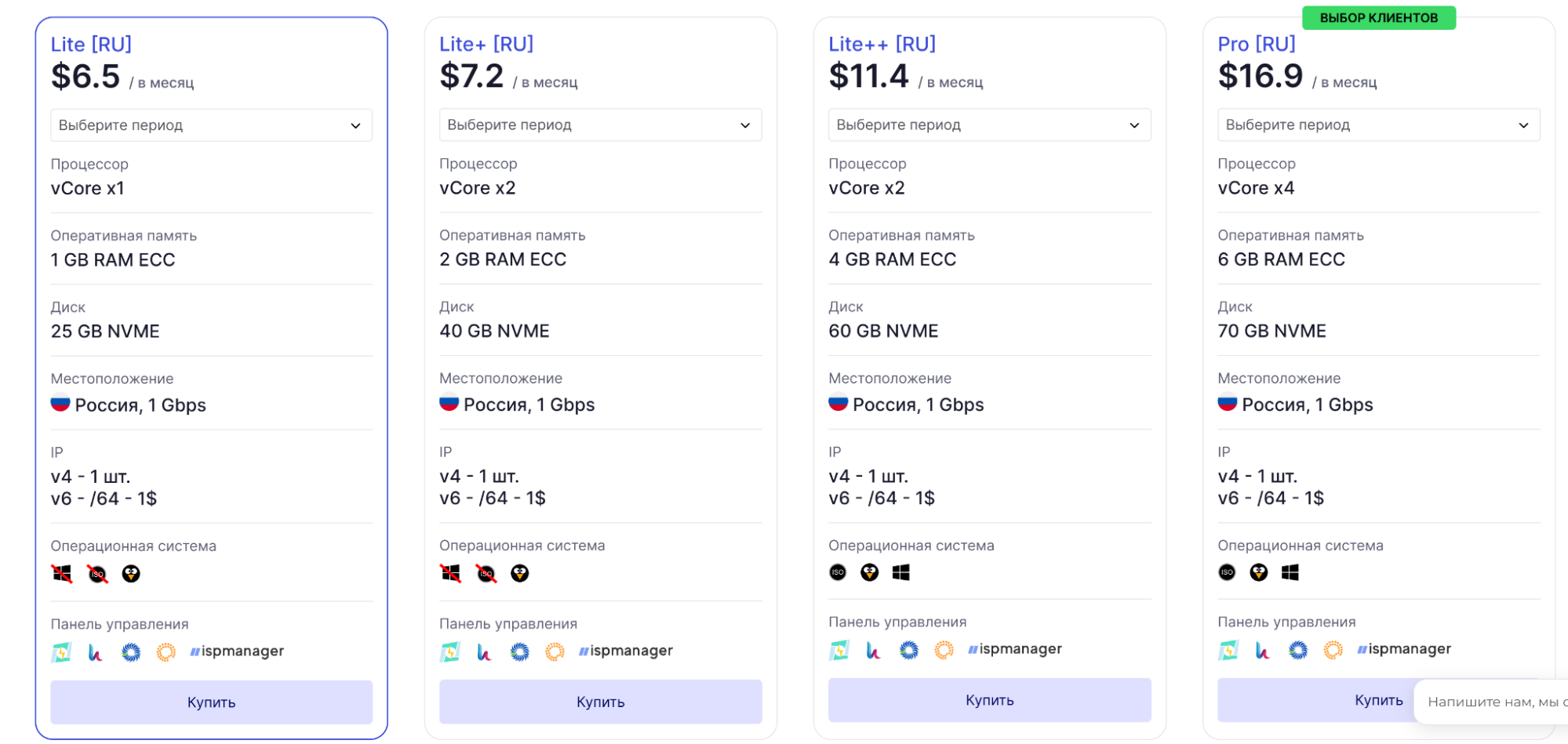Click the orange ring panel icon in Lite++ card
The height and width of the screenshot is (744, 1568).
point(944,649)
